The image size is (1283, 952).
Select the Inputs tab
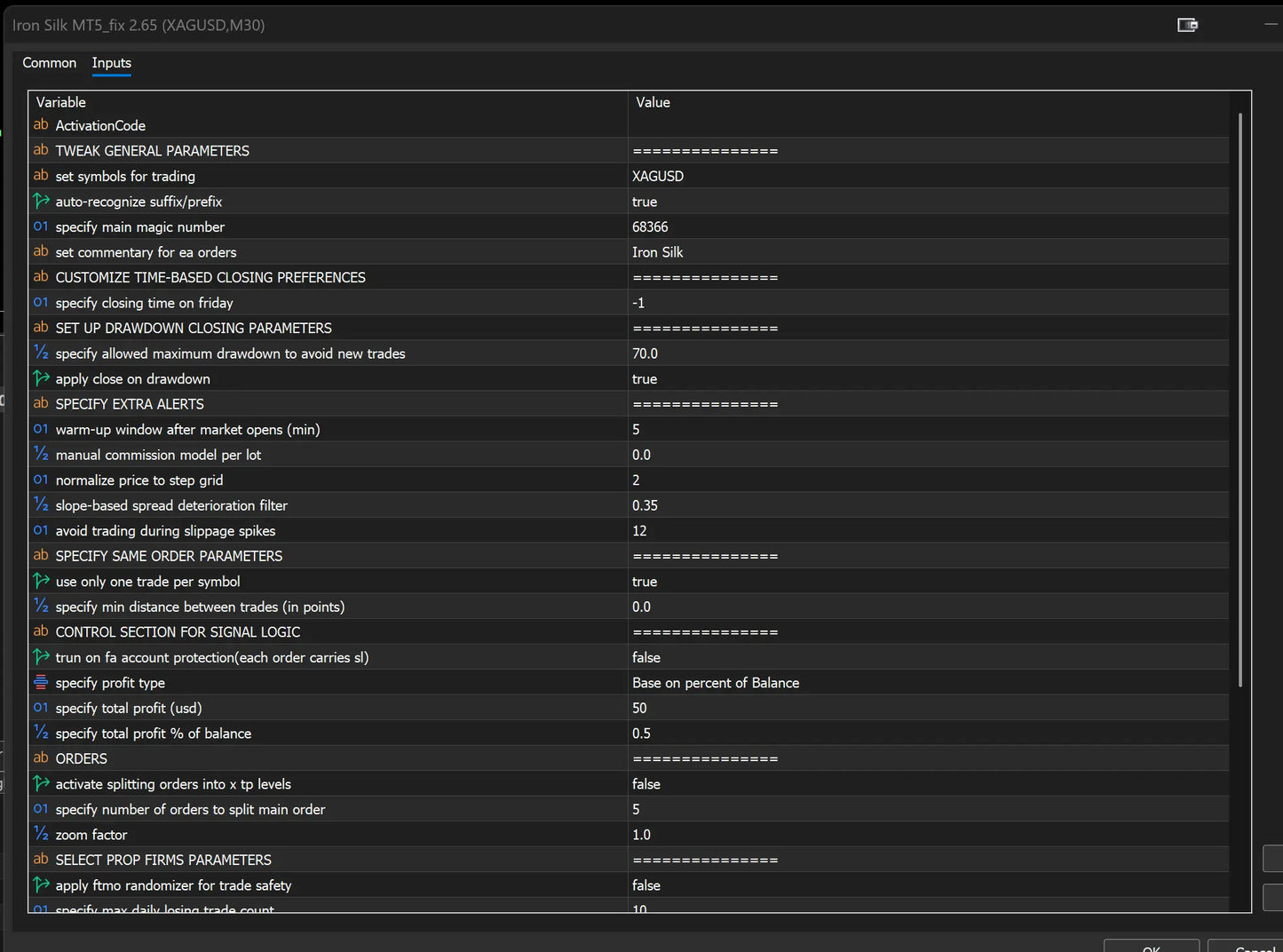112,63
